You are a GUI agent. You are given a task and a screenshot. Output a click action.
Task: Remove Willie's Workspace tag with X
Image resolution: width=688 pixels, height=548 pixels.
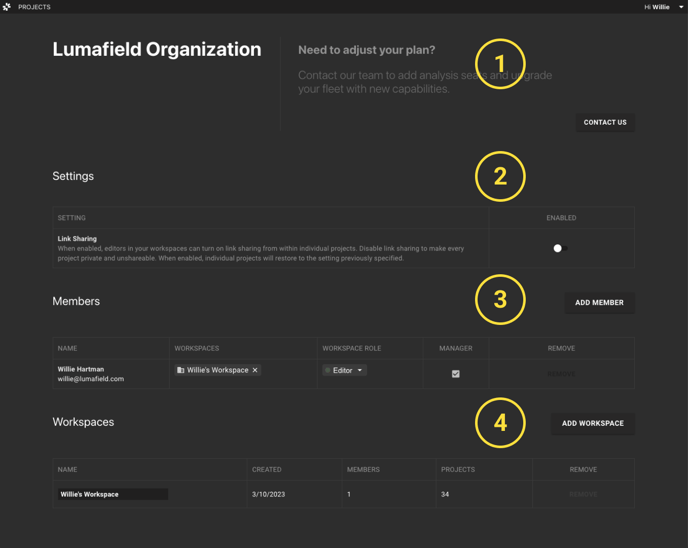pyautogui.click(x=255, y=370)
